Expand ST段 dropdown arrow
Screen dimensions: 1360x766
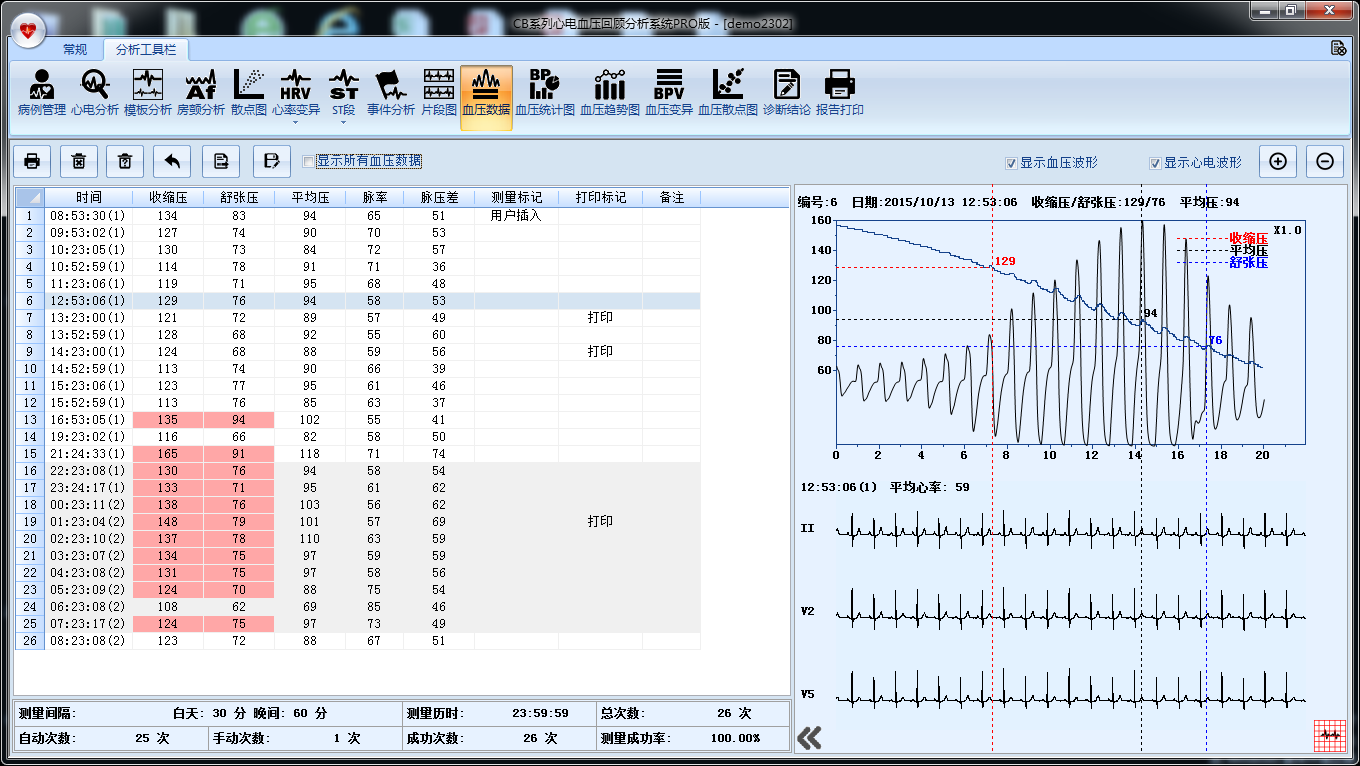coord(344,122)
